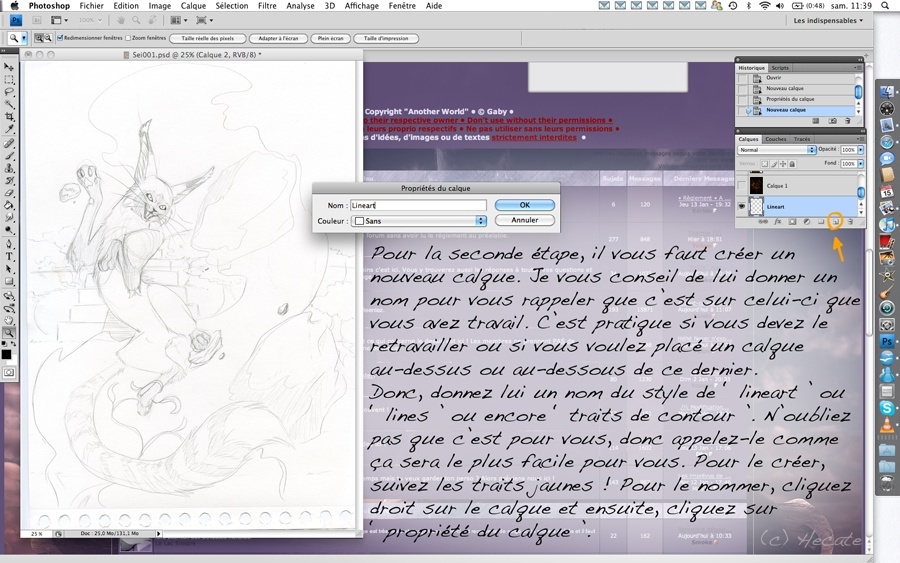Expand the Opacité slider arrow
900x563 pixels.
pos(860,150)
